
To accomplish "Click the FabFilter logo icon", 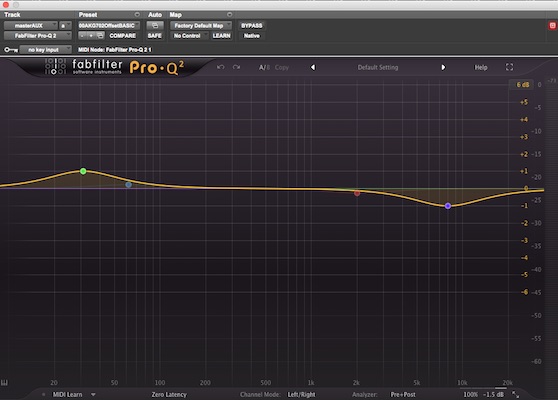I will pyautogui.click(x=55, y=67).
